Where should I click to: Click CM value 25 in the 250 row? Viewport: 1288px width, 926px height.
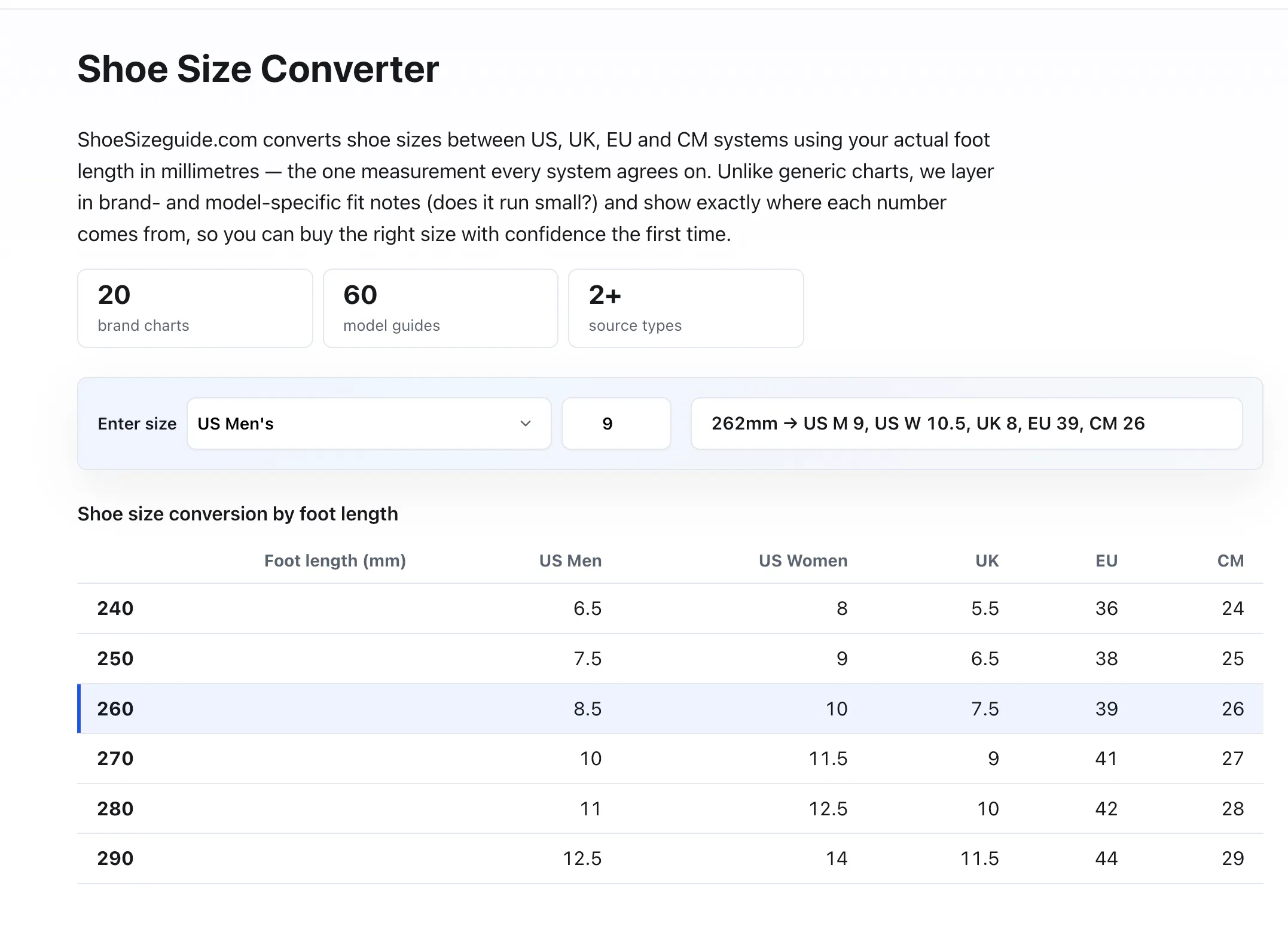(x=1233, y=659)
